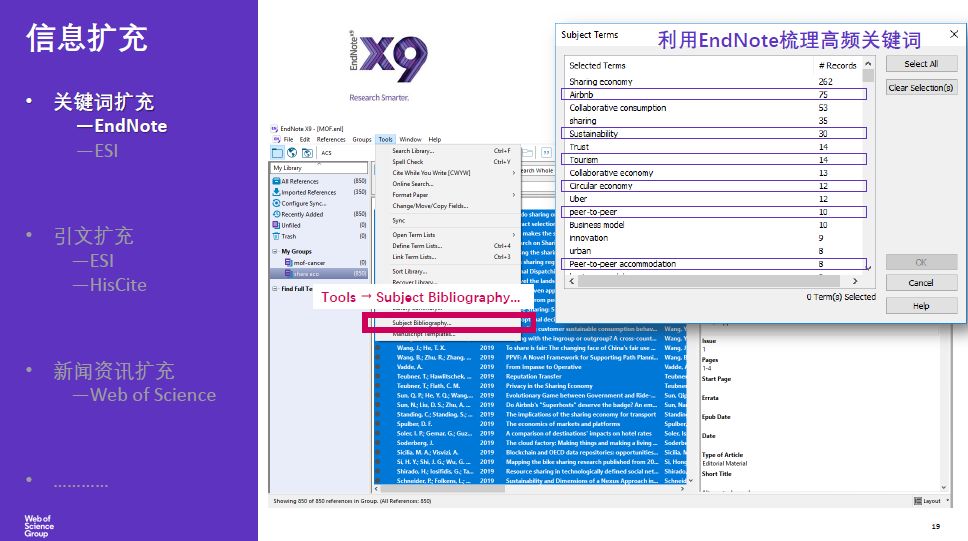Open the File menu
The width and height of the screenshot is (968, 541).
pyautogui.click(x=288, y=140)
